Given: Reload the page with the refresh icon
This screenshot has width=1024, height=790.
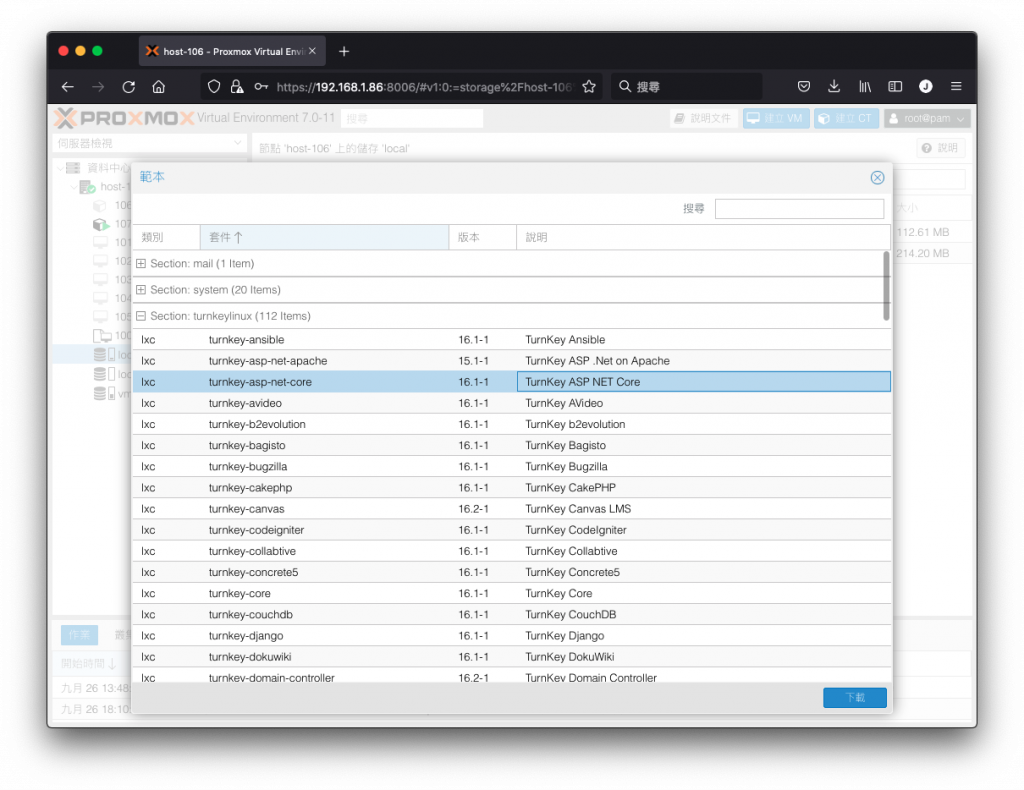Looking at the screenshot, I should click(129, 87).
